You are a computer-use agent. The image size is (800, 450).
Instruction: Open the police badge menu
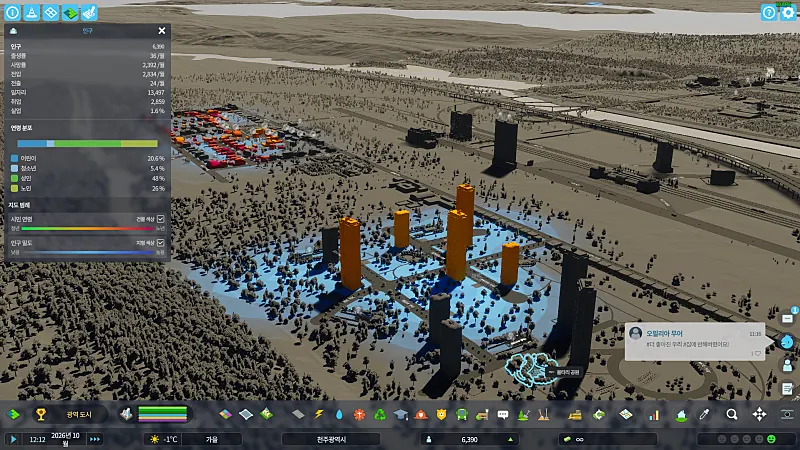tap(441, 414)
